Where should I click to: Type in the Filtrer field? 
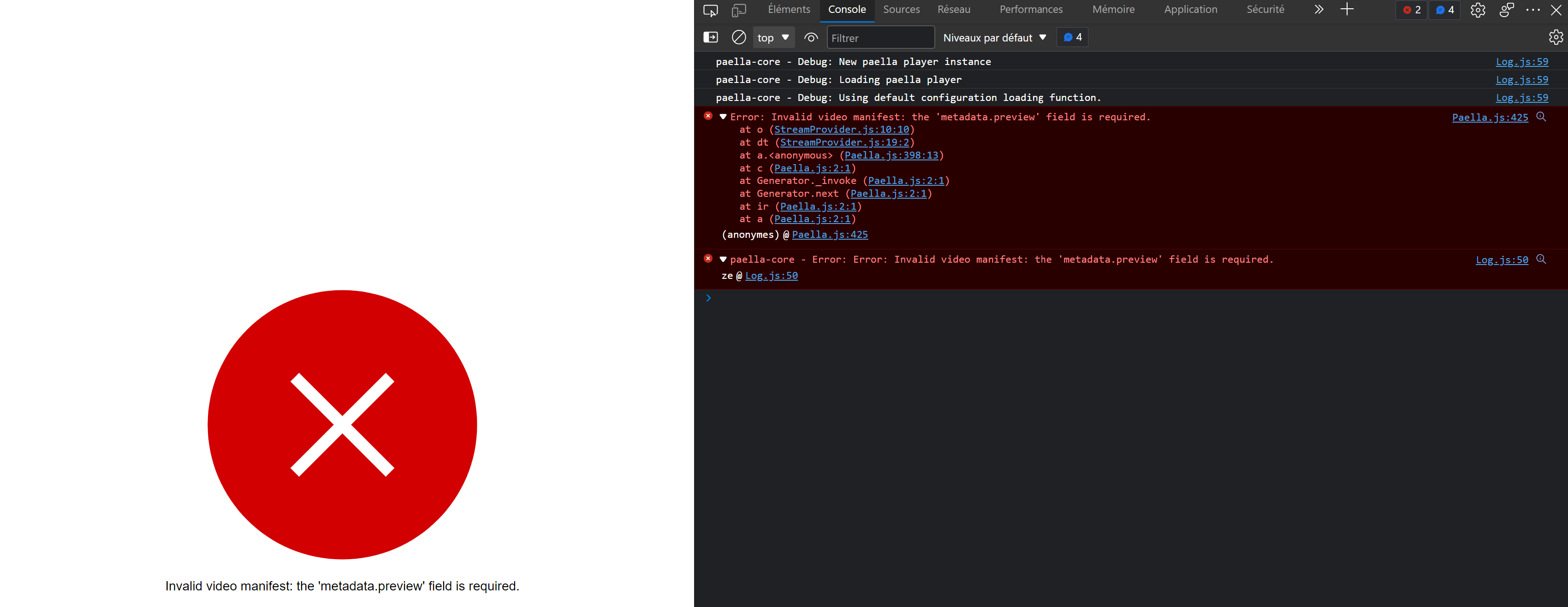coord(880,37)
